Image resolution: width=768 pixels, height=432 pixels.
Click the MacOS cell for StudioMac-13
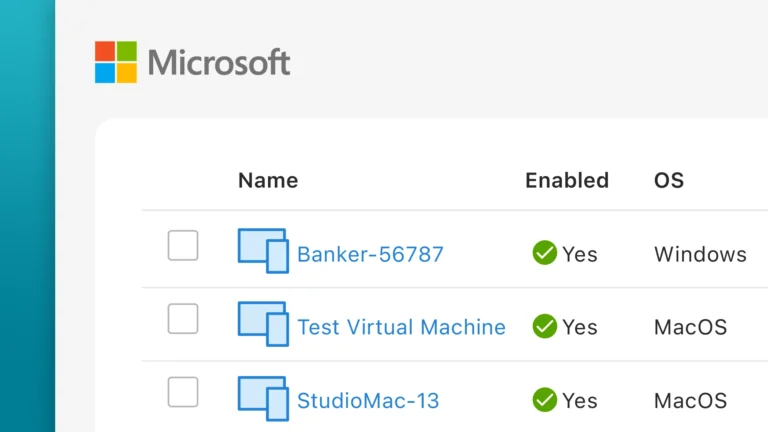pyautogui.click(x=690, y=401)
